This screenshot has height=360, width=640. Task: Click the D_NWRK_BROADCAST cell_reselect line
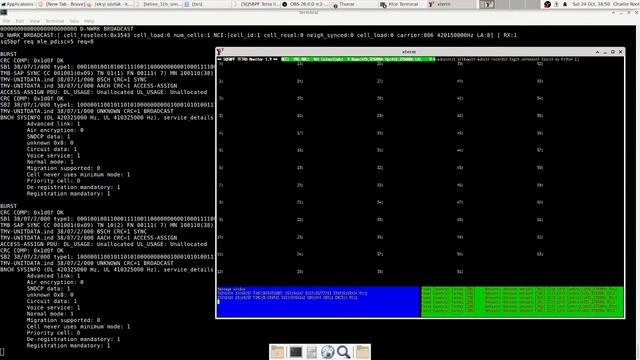click(x=258, y=35)
